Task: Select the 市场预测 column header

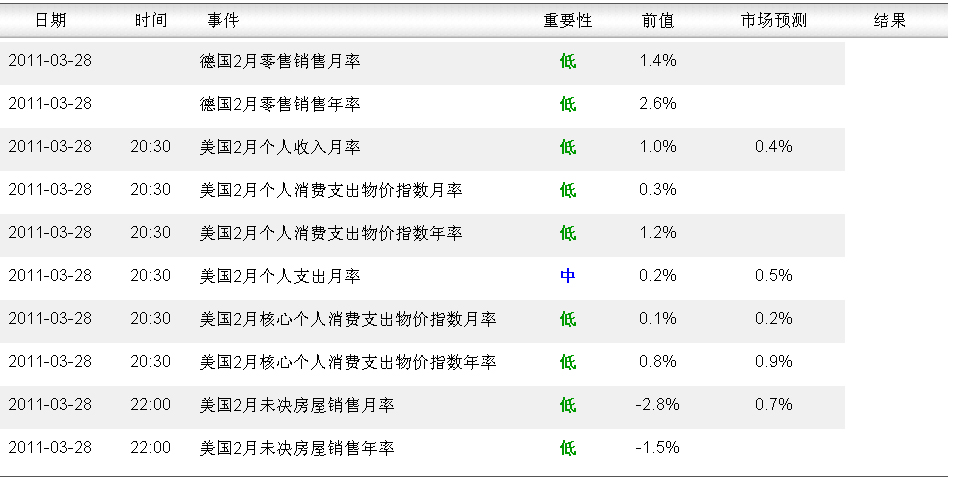Action: (774, 21)
